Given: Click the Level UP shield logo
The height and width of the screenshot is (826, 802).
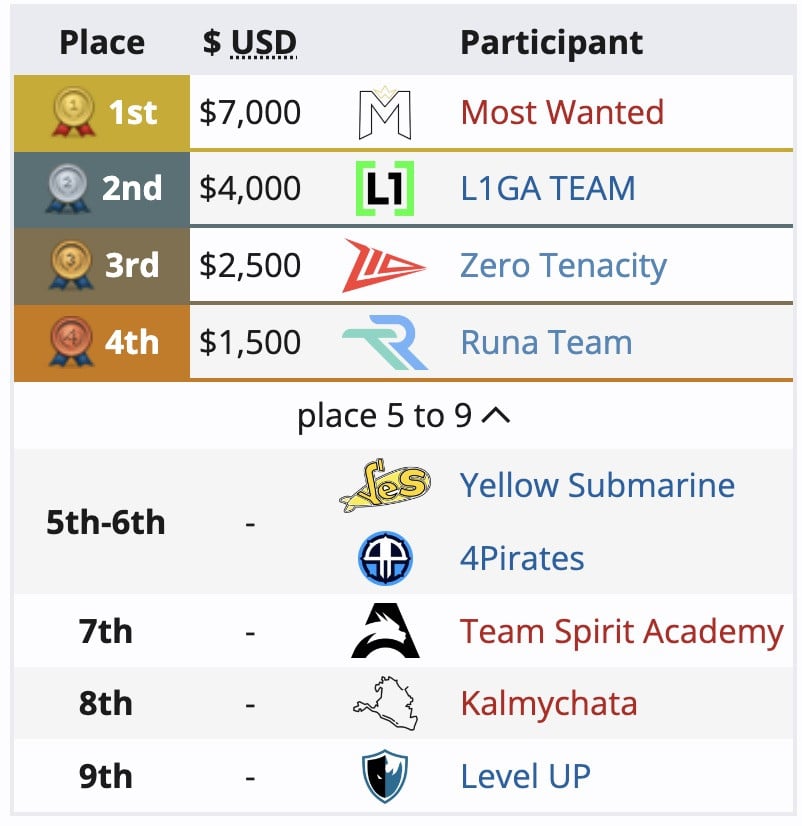Looking at the screenshot, I should pyautogui.click(x=385, y=777).
